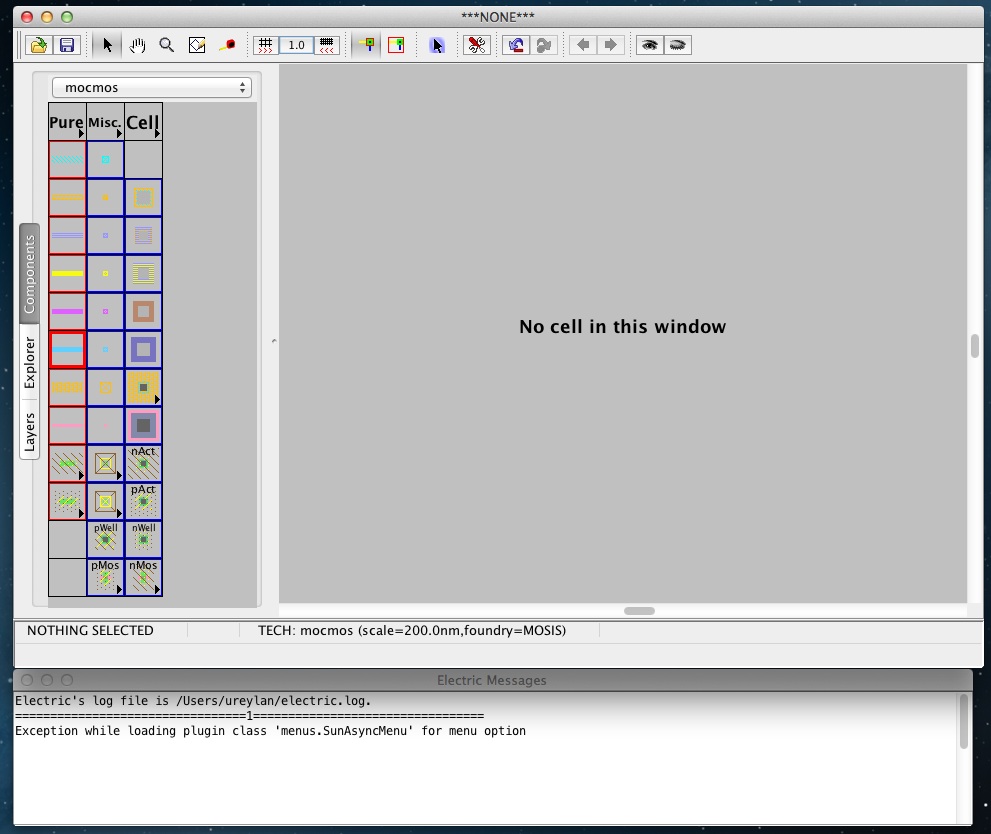This screenshot has height=834, width=991.
Task: Expand the Cell menu in the palette
Action: (x=143, y=123)
